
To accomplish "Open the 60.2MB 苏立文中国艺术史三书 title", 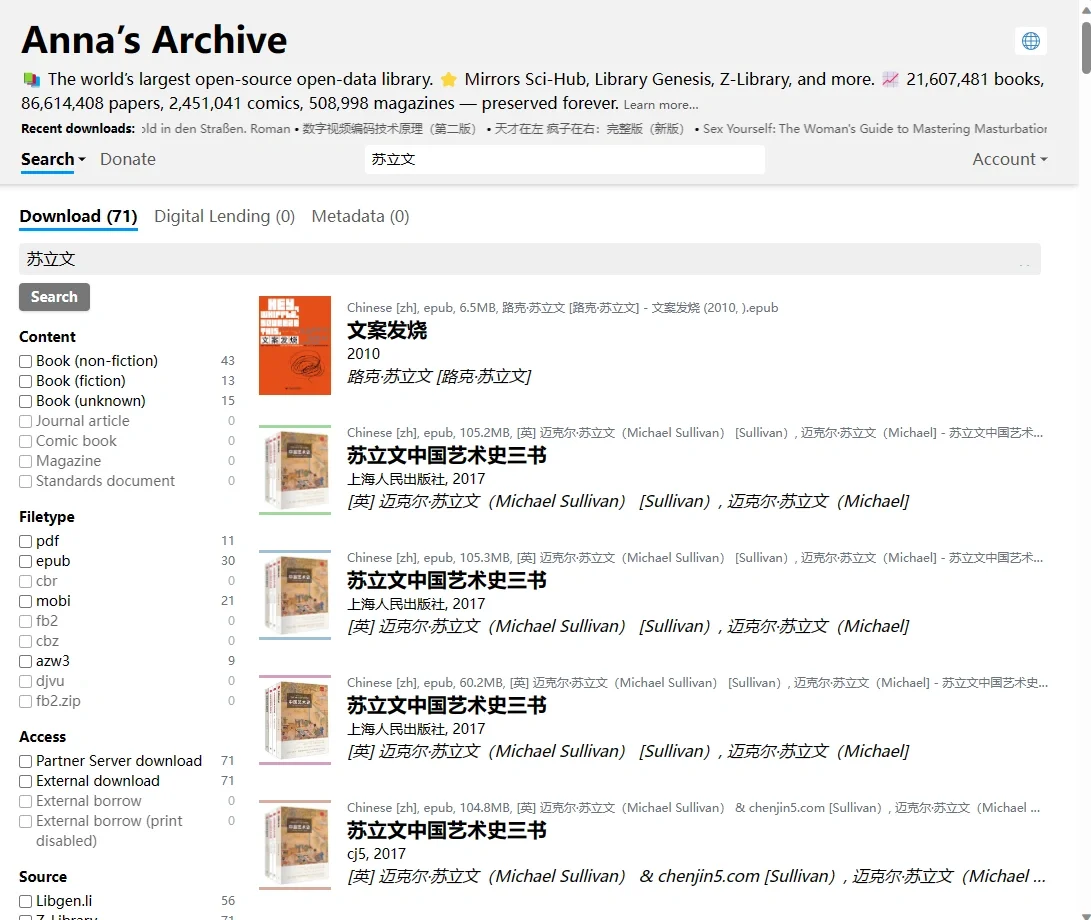I will tap(447, 706).
